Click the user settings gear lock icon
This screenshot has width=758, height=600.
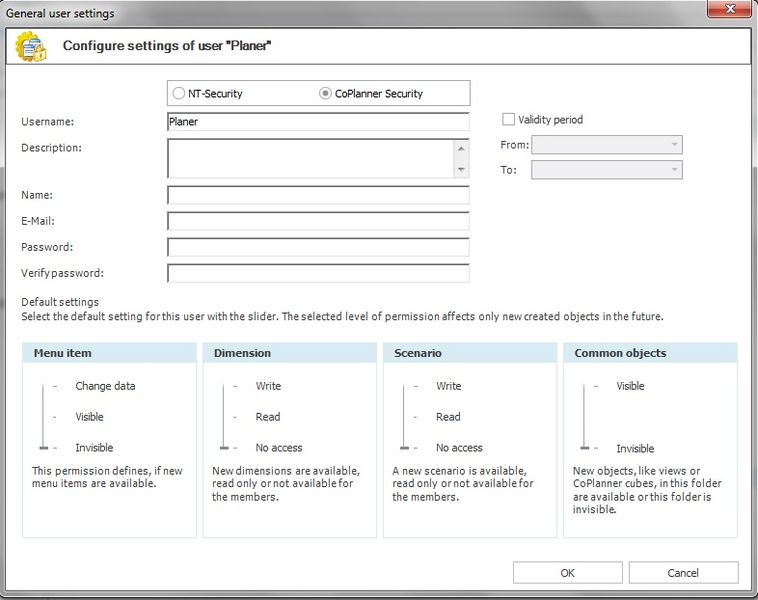tap(30, 46)
